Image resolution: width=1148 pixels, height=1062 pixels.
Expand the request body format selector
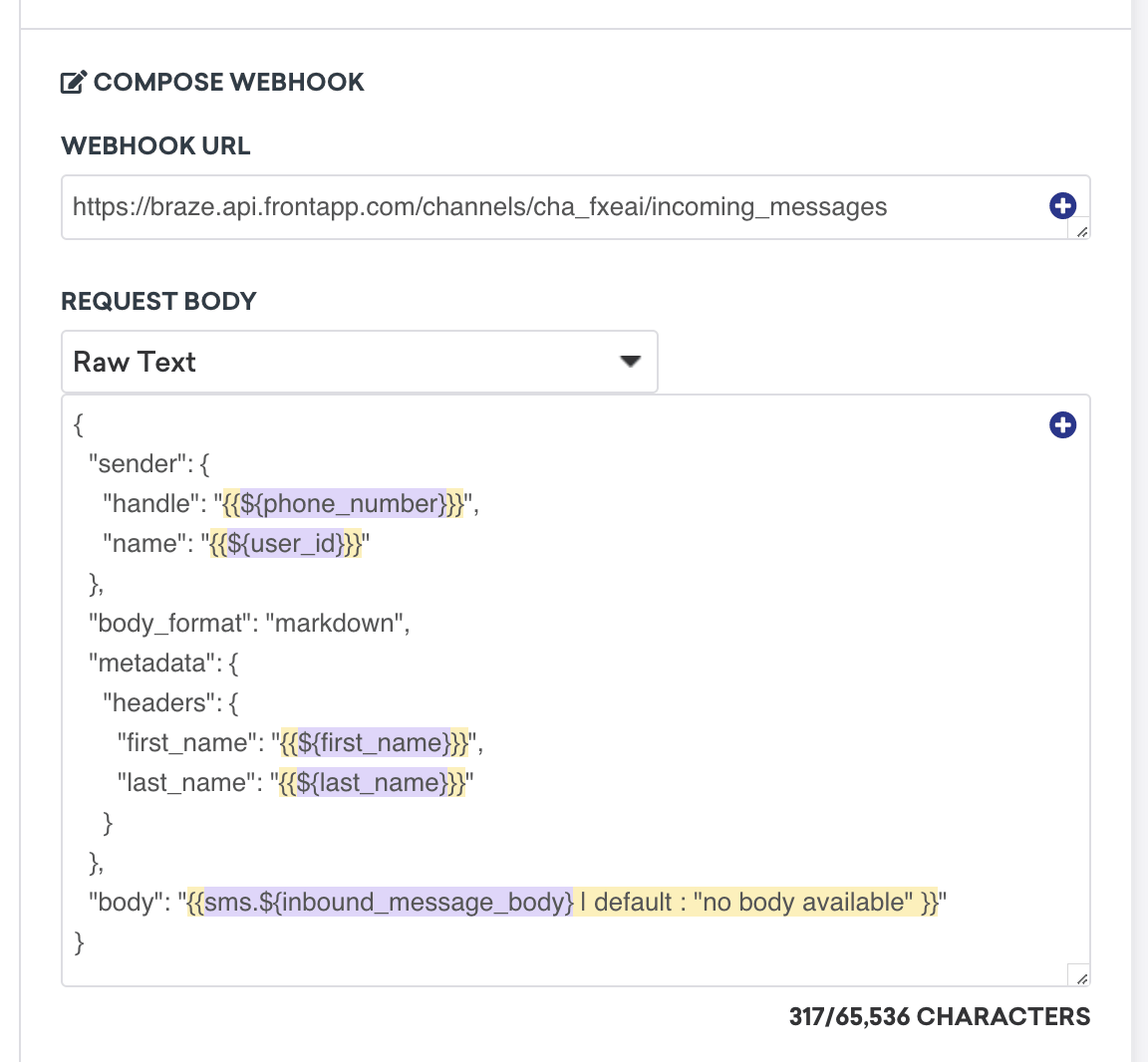click(x=359, y=362)
